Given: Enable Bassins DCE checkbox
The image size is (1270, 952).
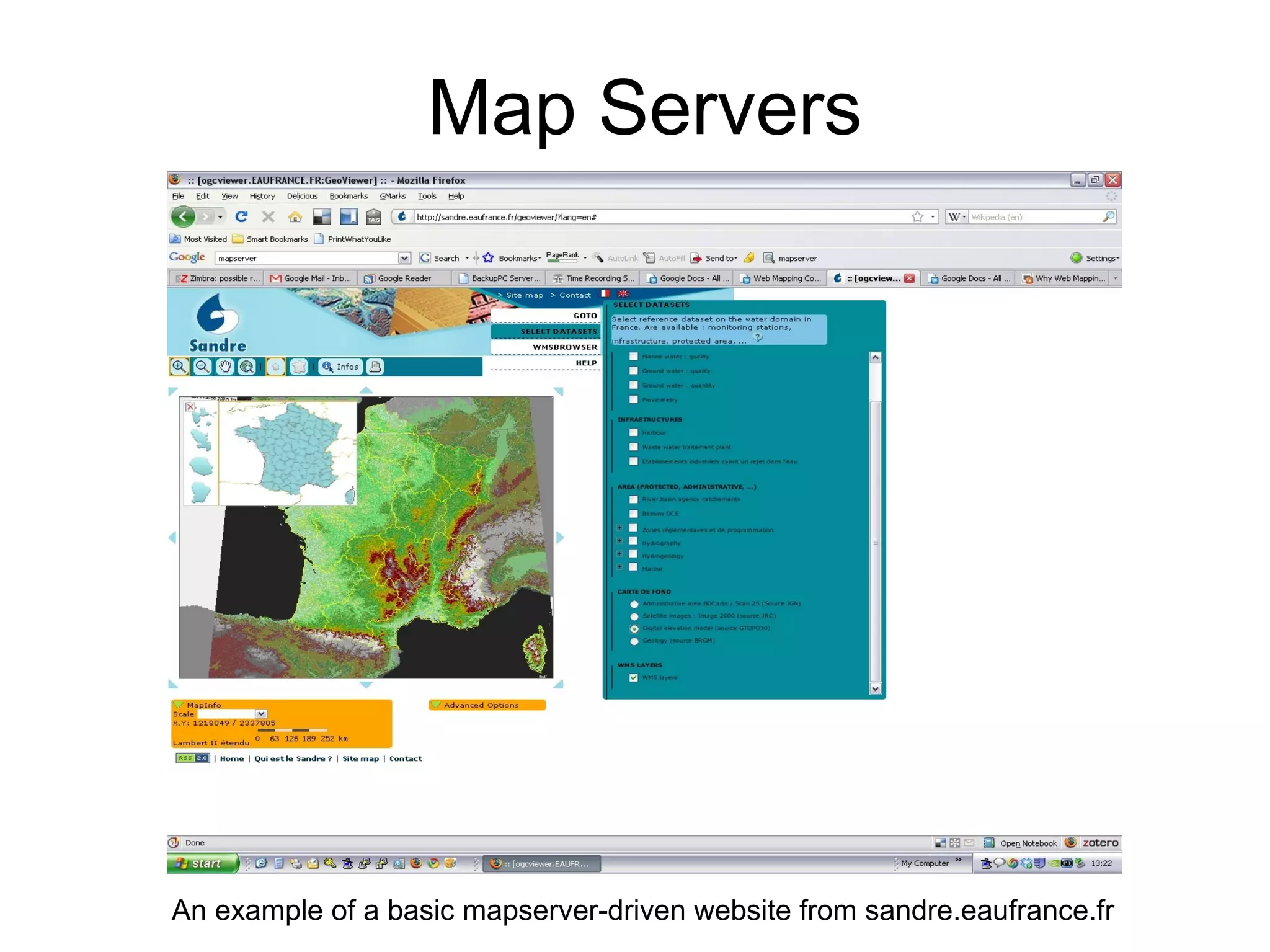Looking at the screenshot, I should pos(633,514).
